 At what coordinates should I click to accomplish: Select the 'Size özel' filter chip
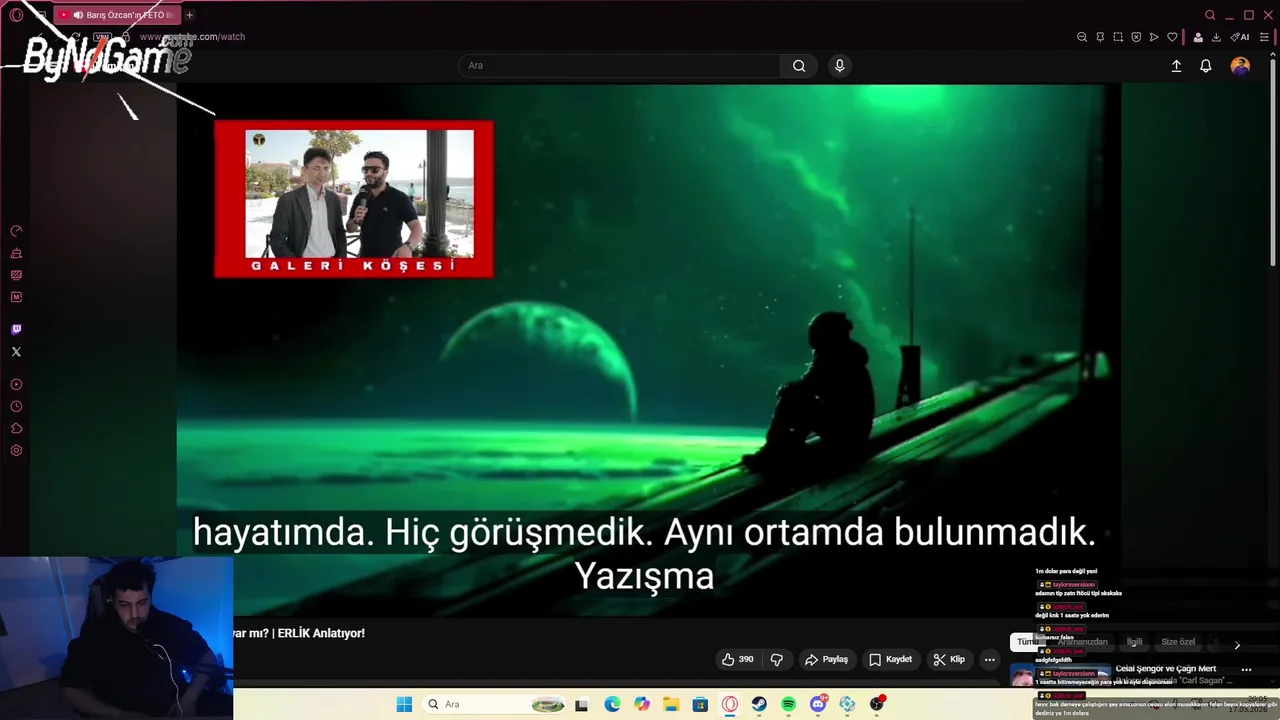pyautogui.click(x=1178, y=642)
